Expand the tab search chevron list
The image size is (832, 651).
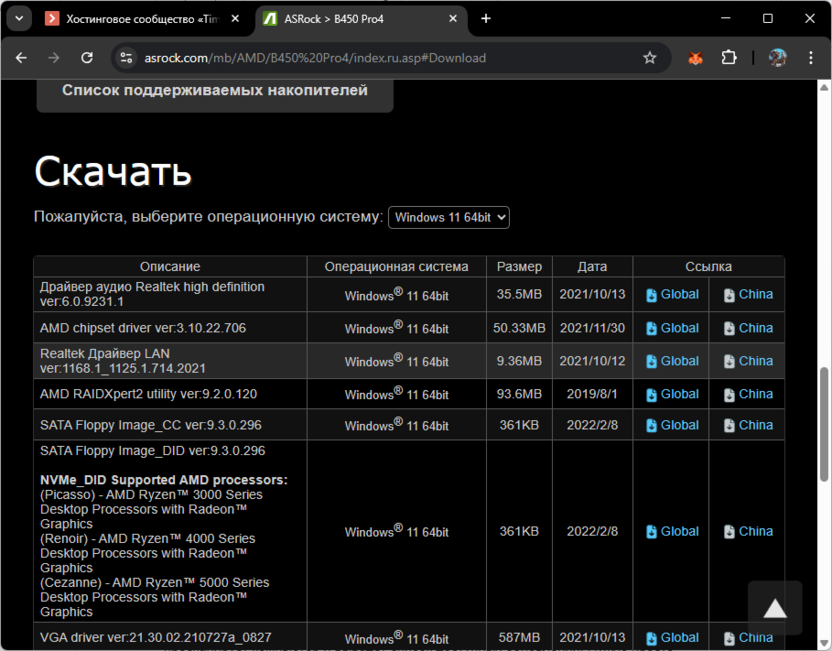pos(18,18)
